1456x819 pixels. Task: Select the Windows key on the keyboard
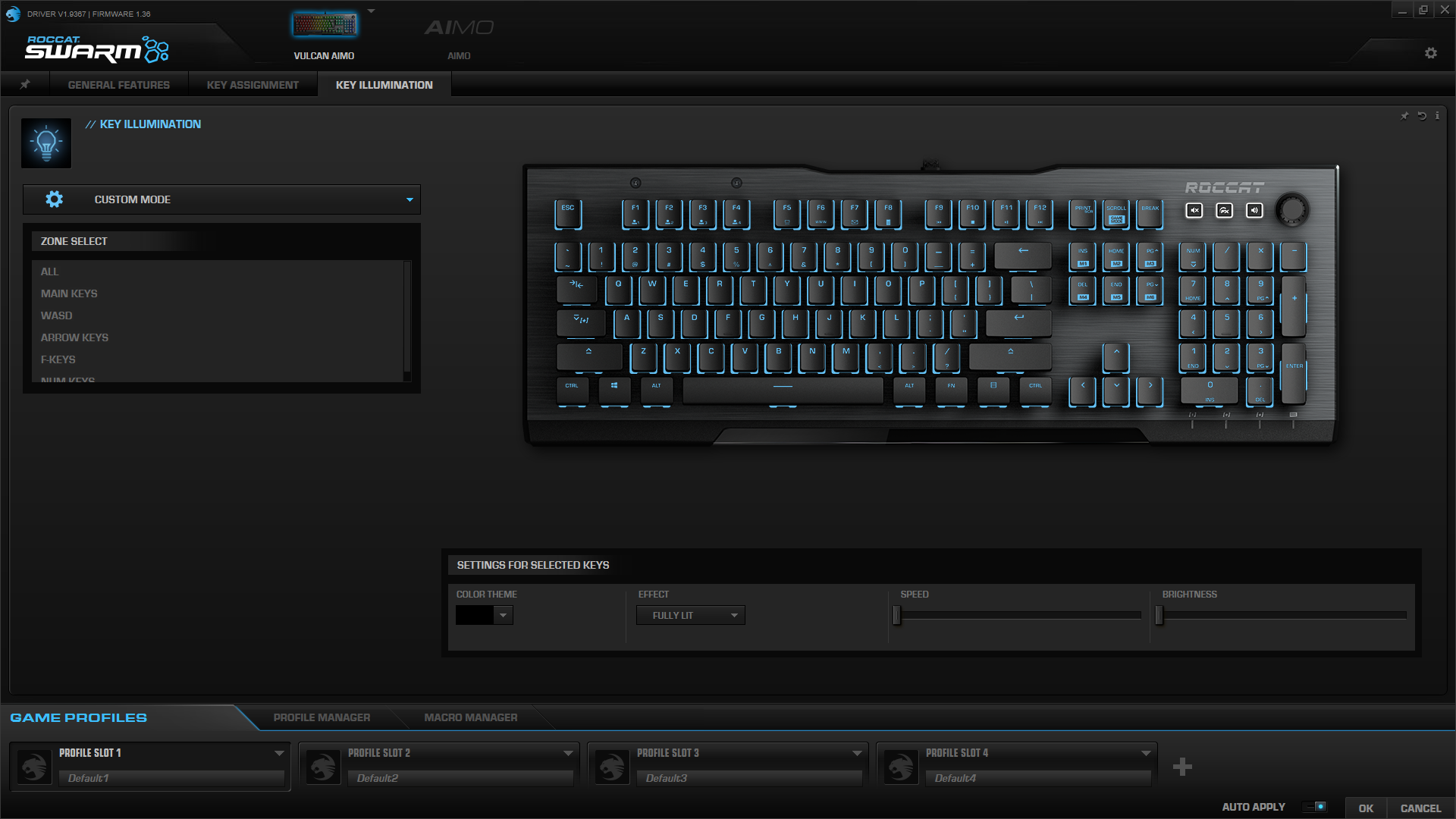[x=614, y=391]
